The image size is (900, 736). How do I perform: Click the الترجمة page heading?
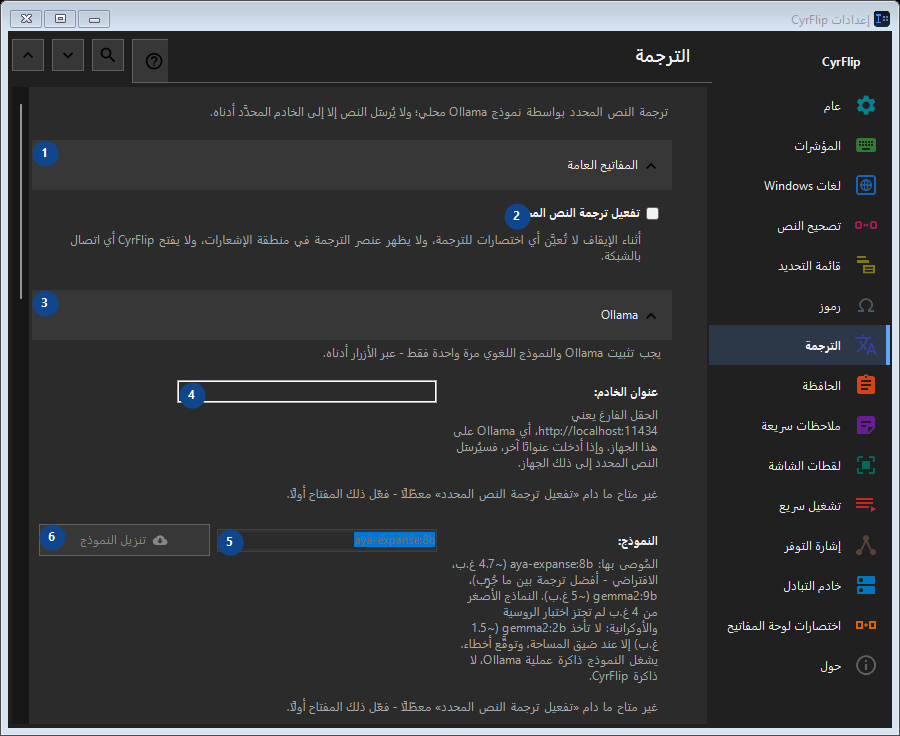pos(662,56)
